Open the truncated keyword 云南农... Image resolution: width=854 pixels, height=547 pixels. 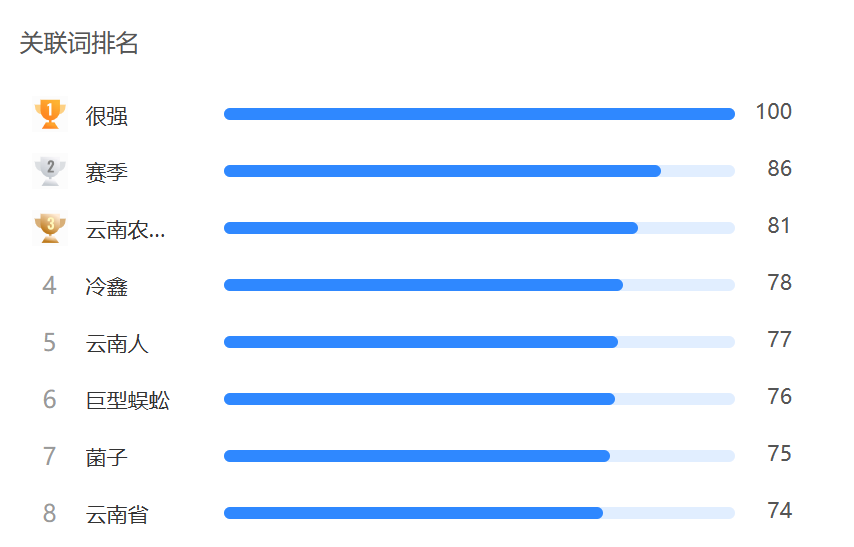coord(125,230)
